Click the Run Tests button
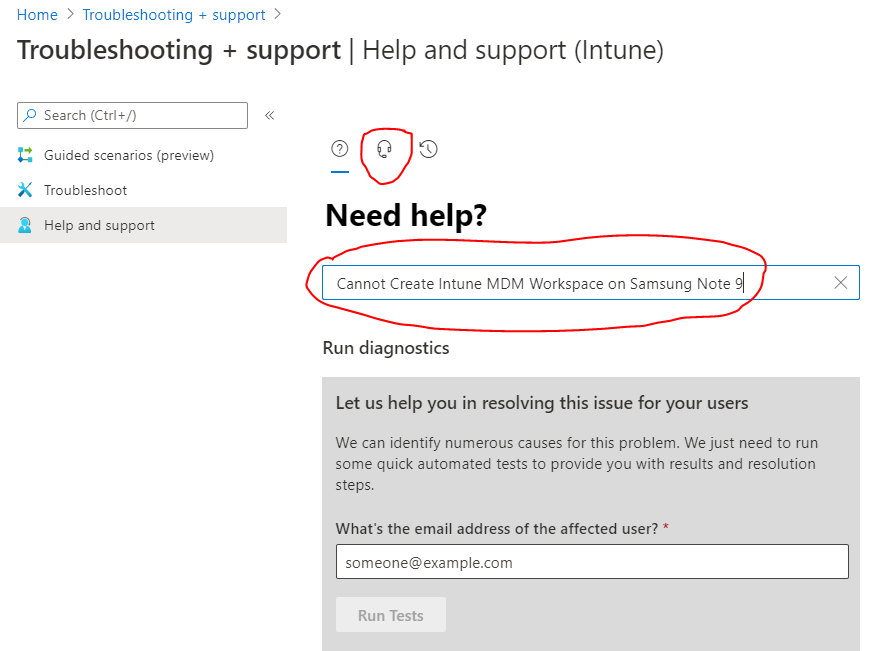 (x=391, y=615)
